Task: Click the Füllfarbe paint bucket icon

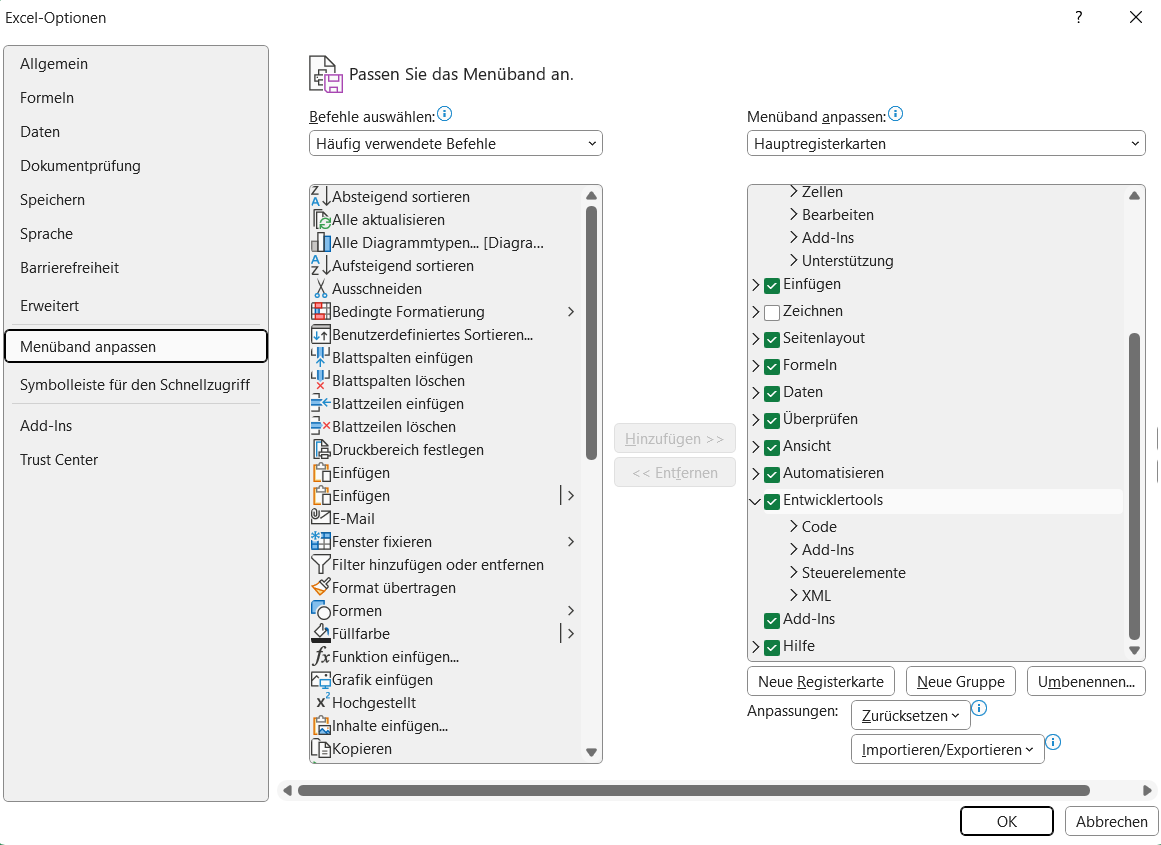Action: pos(321,633)
